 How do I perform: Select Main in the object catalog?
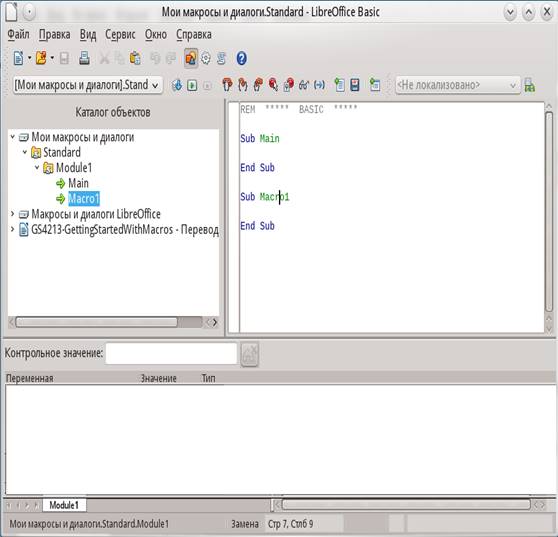coord(78,183)
